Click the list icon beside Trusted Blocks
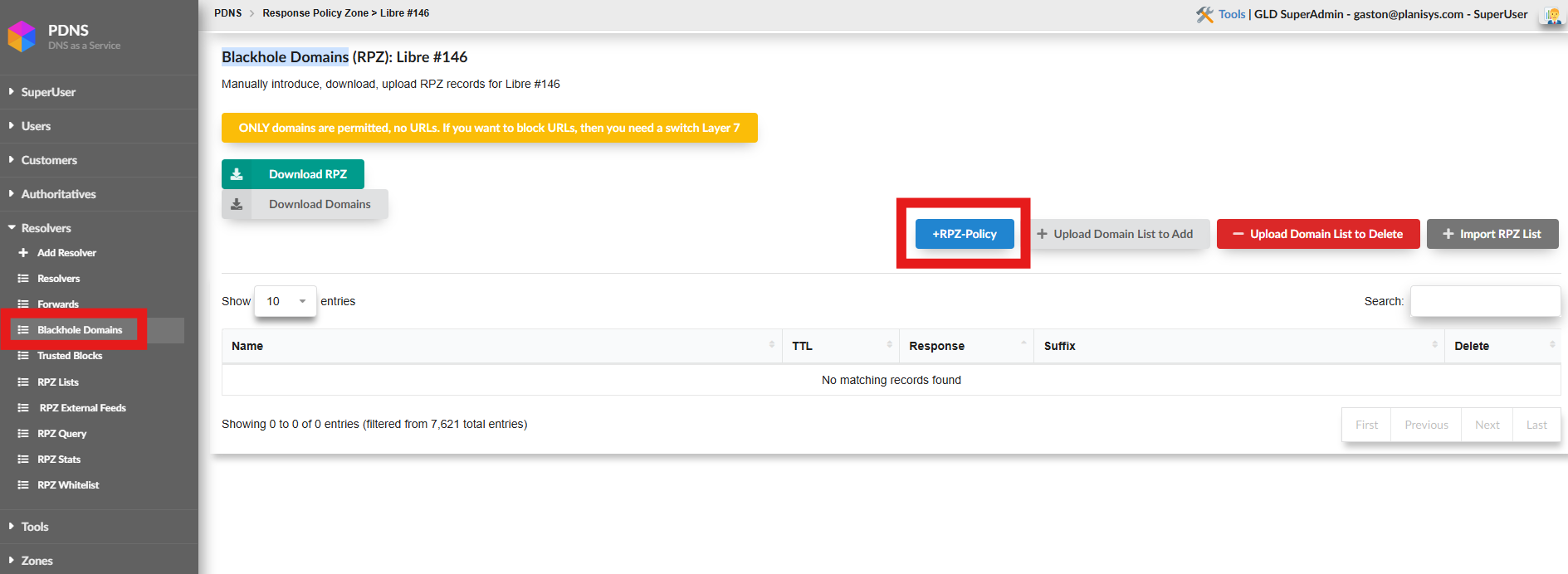The image size is (1568, 574). click(x=23, y=356)
